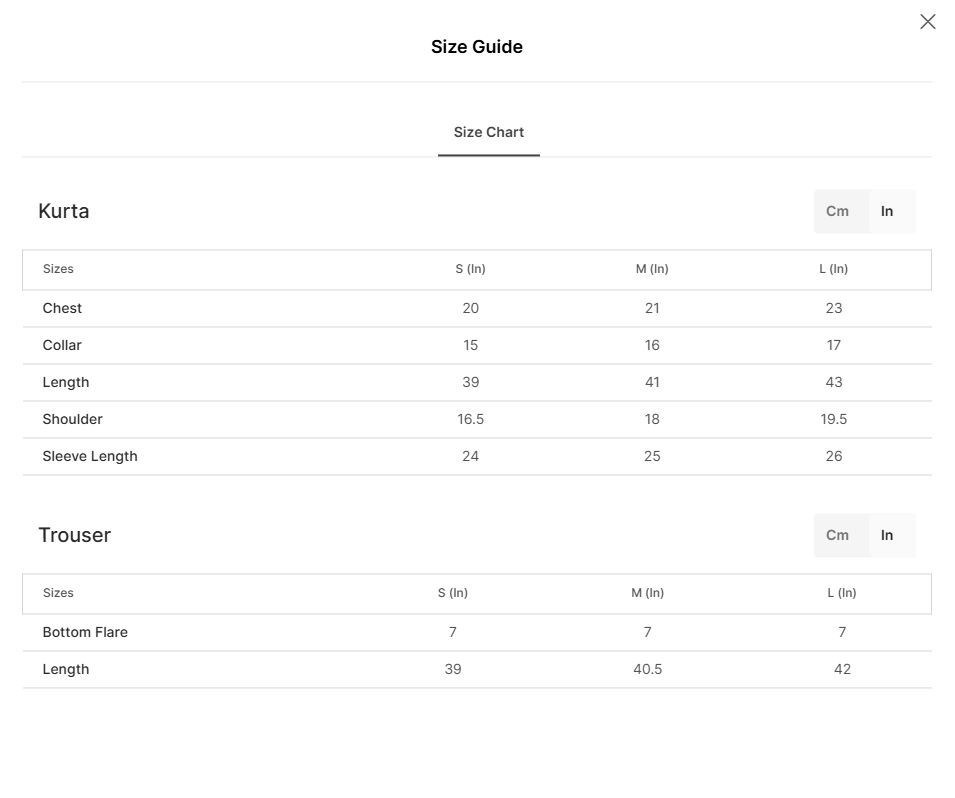Screen dimensions: 955x798
Task: Select In units for the Trouser table
Action: point(887,535)
